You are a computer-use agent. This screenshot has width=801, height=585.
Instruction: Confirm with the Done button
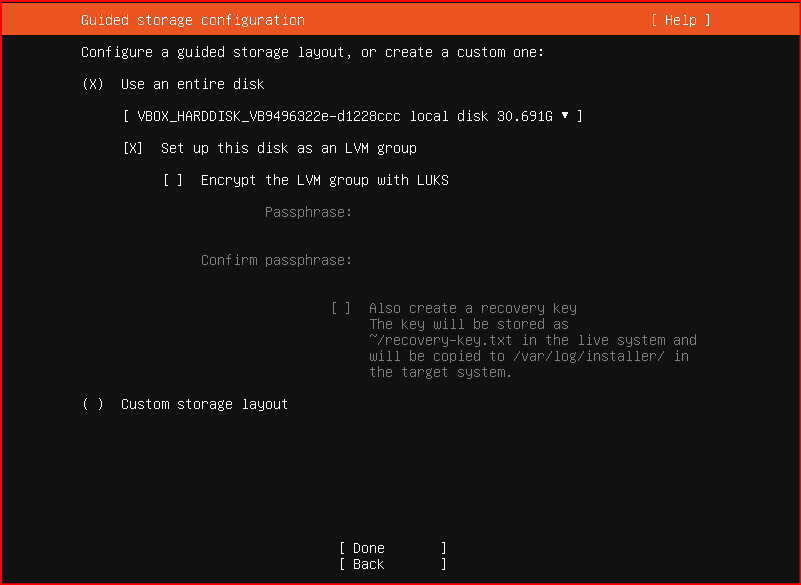click(393, 548)
